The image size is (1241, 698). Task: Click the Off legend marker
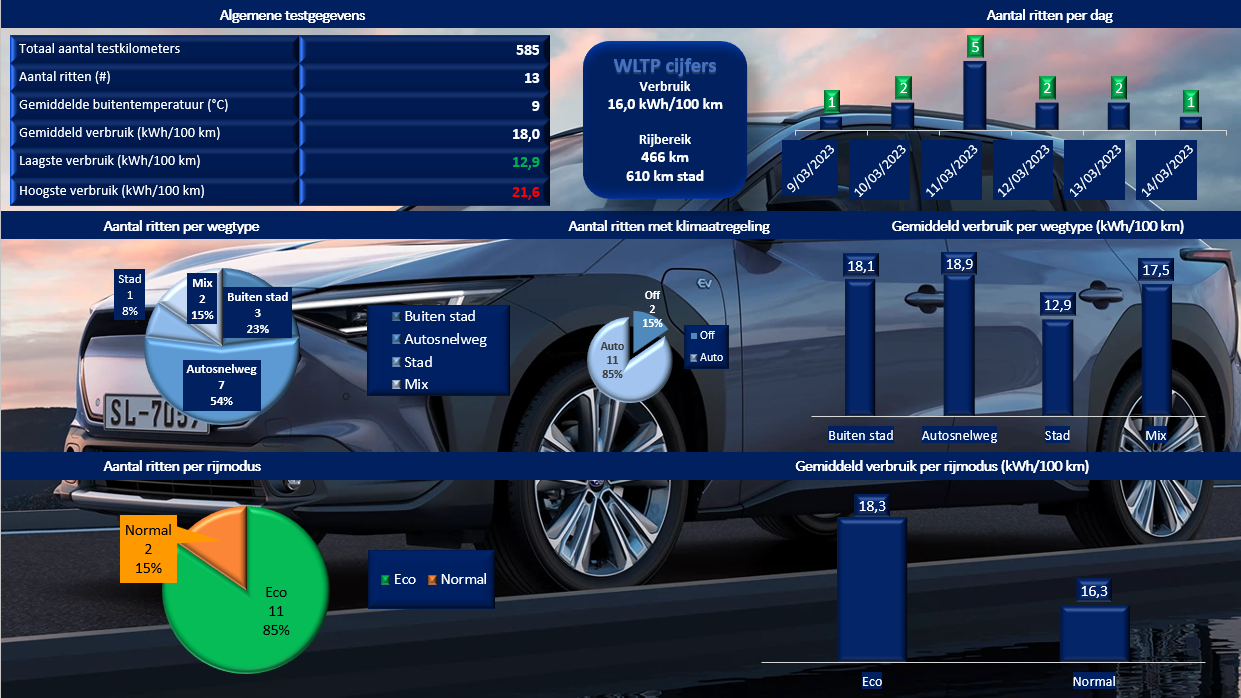[x=694, y=336]
